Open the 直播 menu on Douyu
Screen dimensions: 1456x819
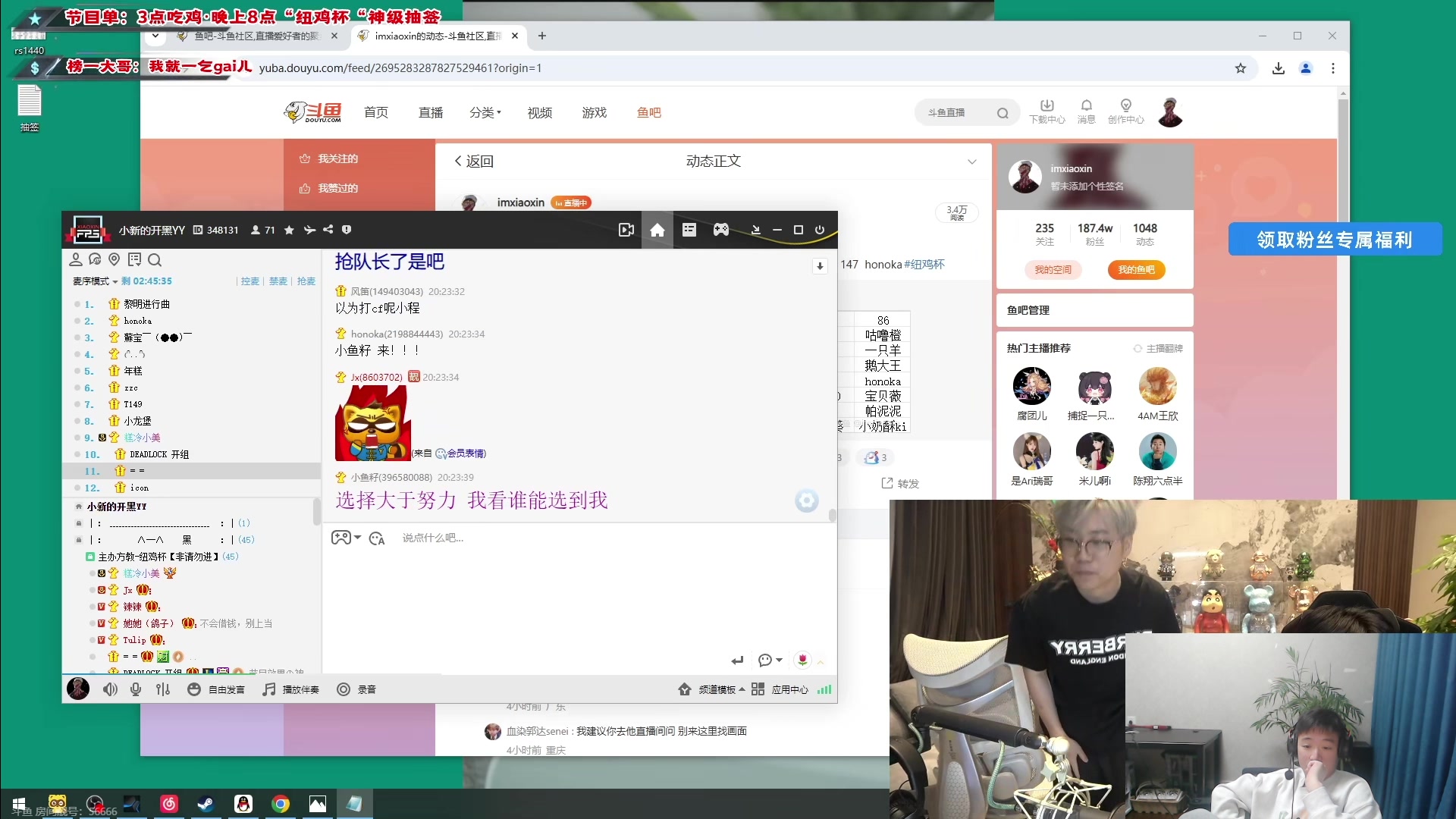point(431,112)
